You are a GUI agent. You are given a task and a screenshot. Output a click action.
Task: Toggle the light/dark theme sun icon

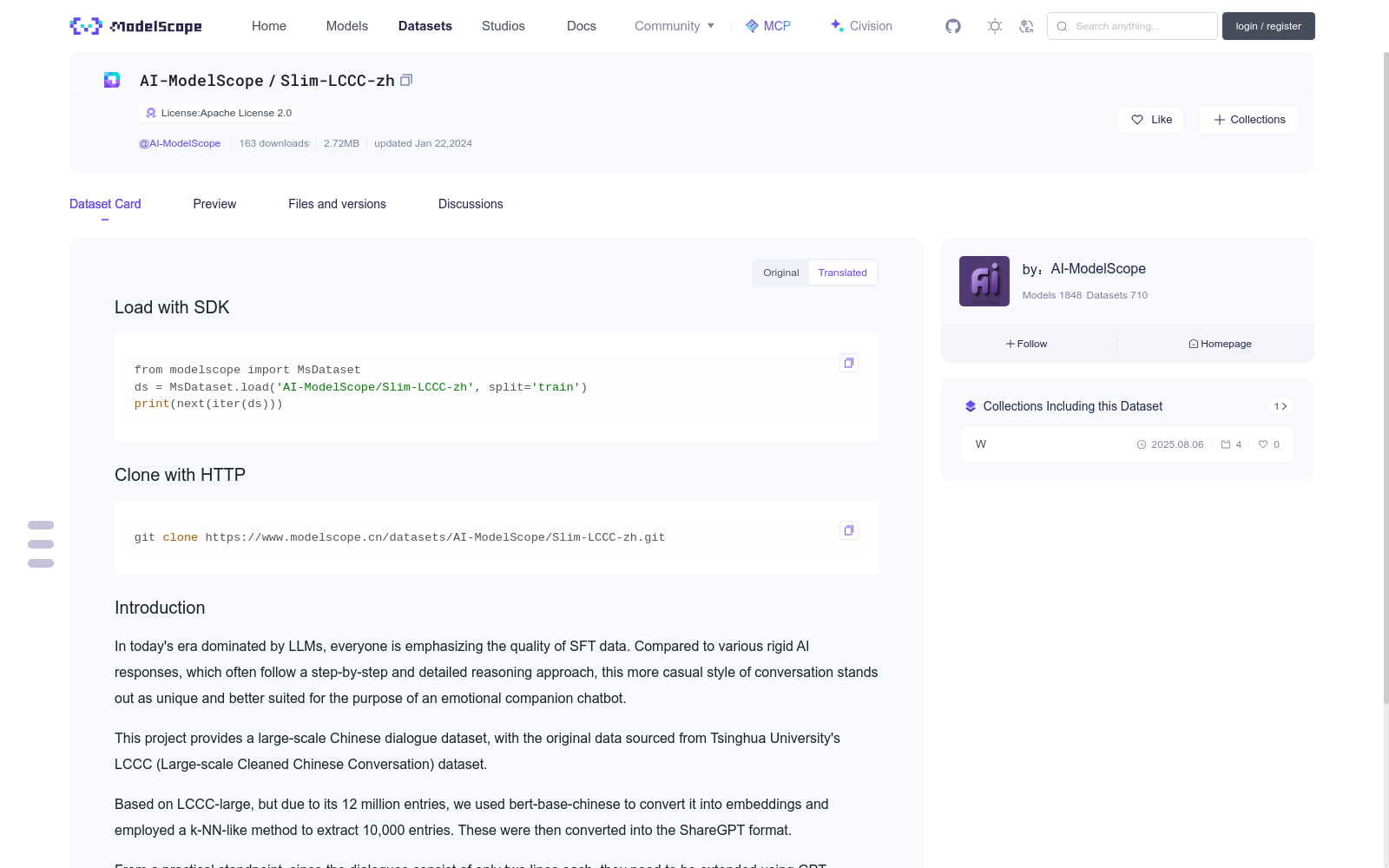(x=995, y=26)
